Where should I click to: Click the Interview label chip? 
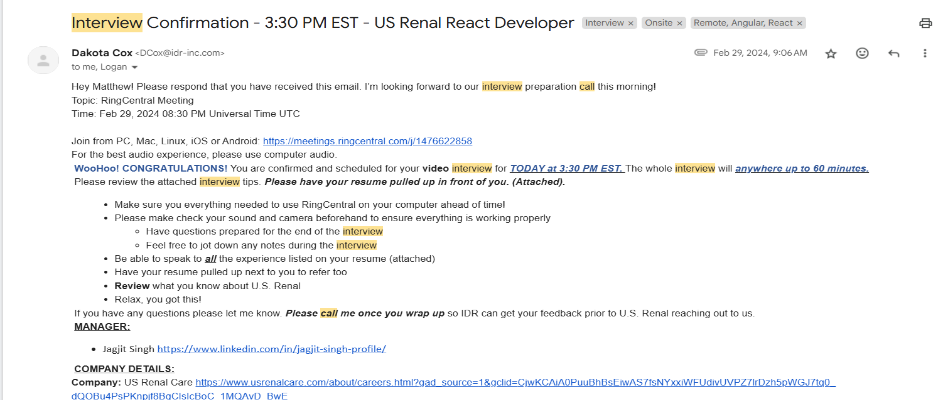(603, 22)
